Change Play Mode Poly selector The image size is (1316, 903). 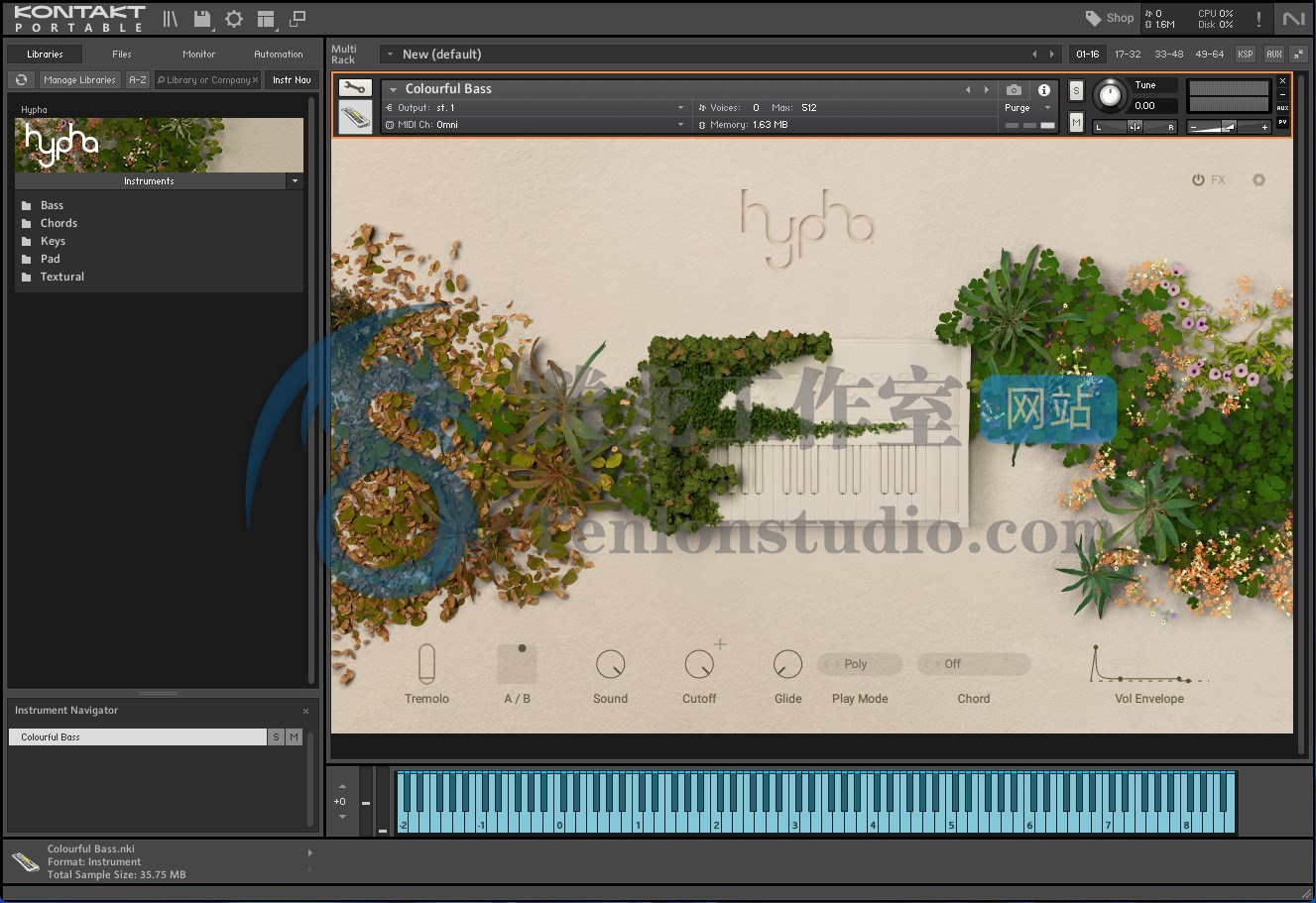[860, 664]
